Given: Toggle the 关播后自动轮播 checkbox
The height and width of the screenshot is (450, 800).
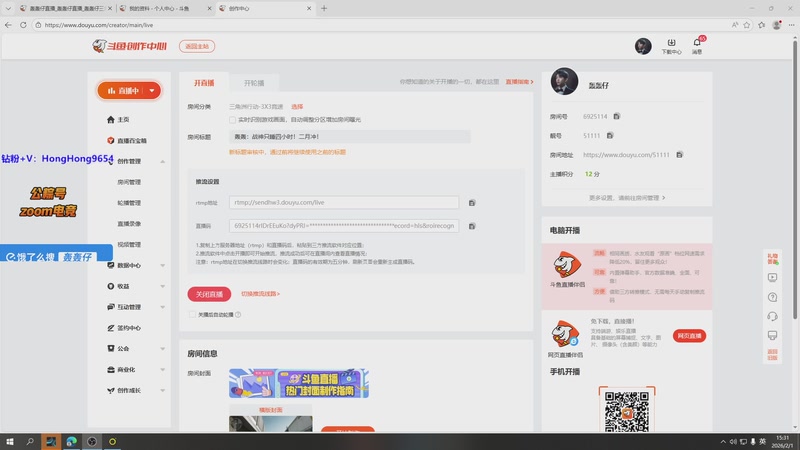Looking at the screenshot, I should pyautogui.click(x=192, y=314).
